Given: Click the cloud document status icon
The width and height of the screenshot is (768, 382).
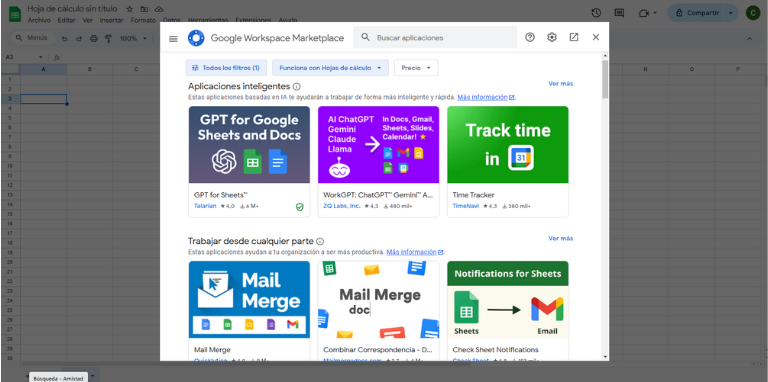Looking at the screenshot, I should pos(159,9).
